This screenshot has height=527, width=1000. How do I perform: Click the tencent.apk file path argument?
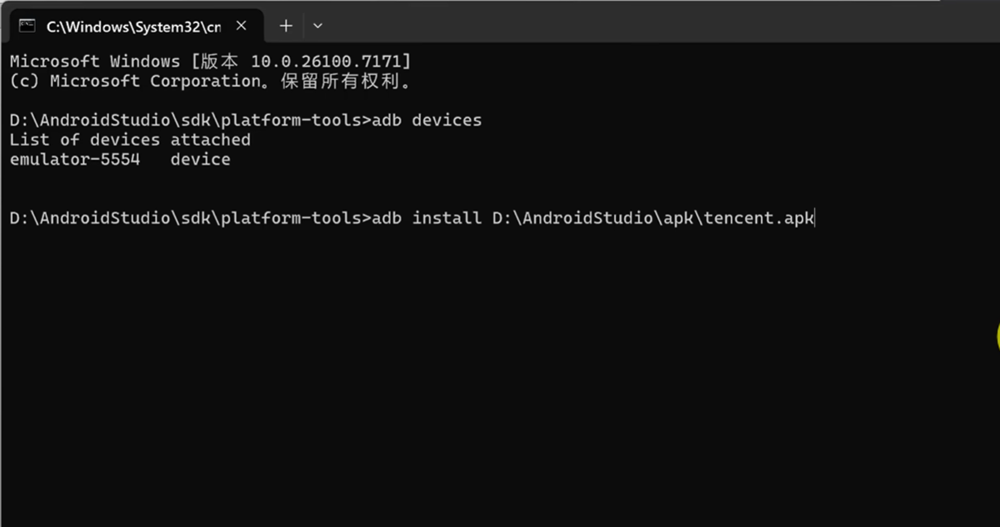[652, 218]
